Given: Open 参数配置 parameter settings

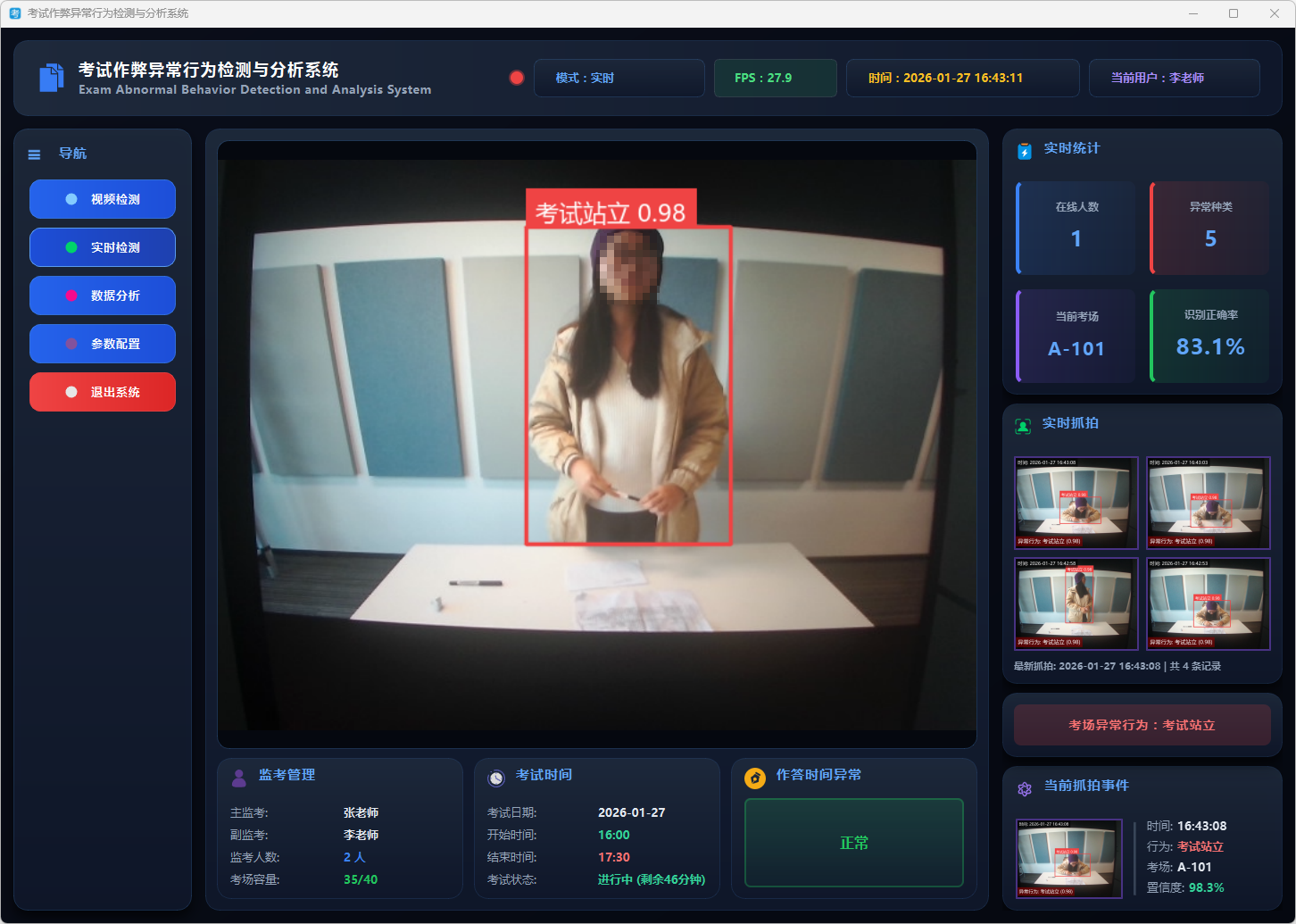Looking at the screenshot, I should click(103, 344).
